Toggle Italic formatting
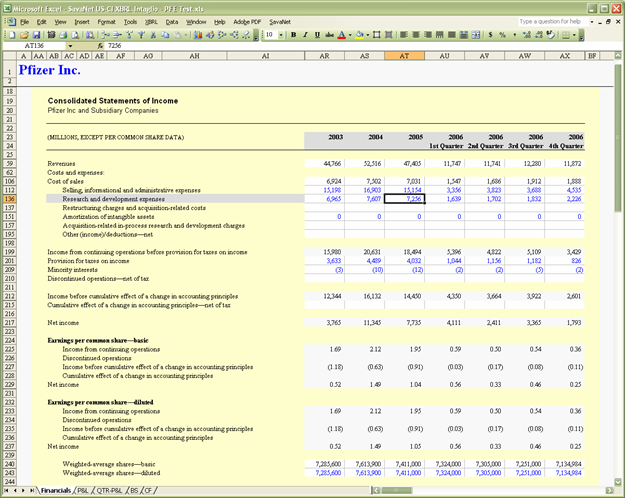 [x=305, y=35]
